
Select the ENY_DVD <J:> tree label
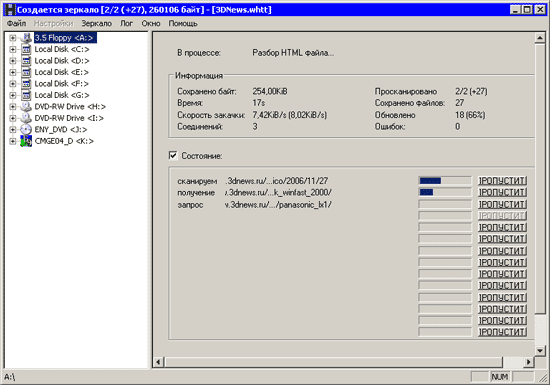click(x=61, y=129)
